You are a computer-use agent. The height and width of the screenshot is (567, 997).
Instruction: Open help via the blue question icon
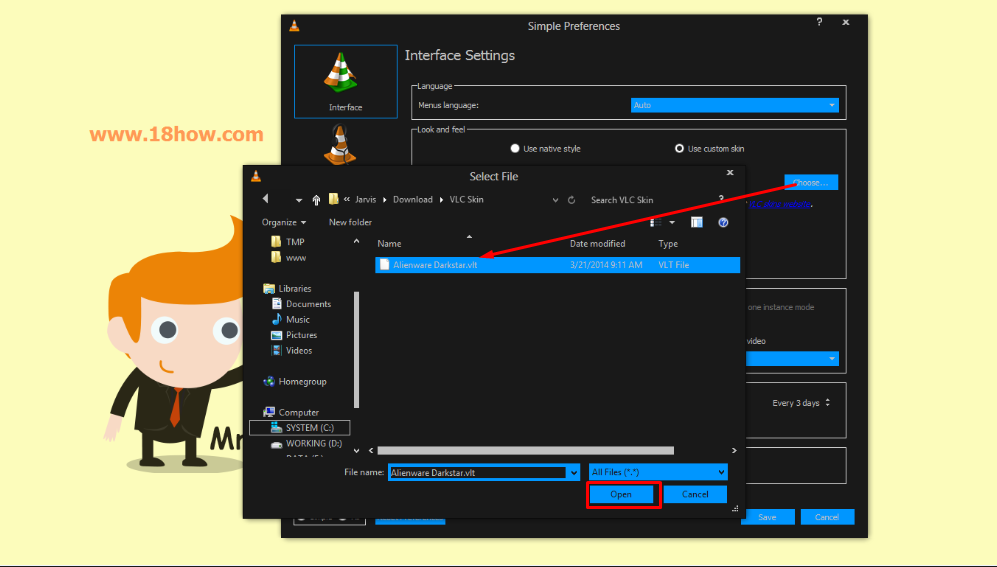tap(723, 222)
